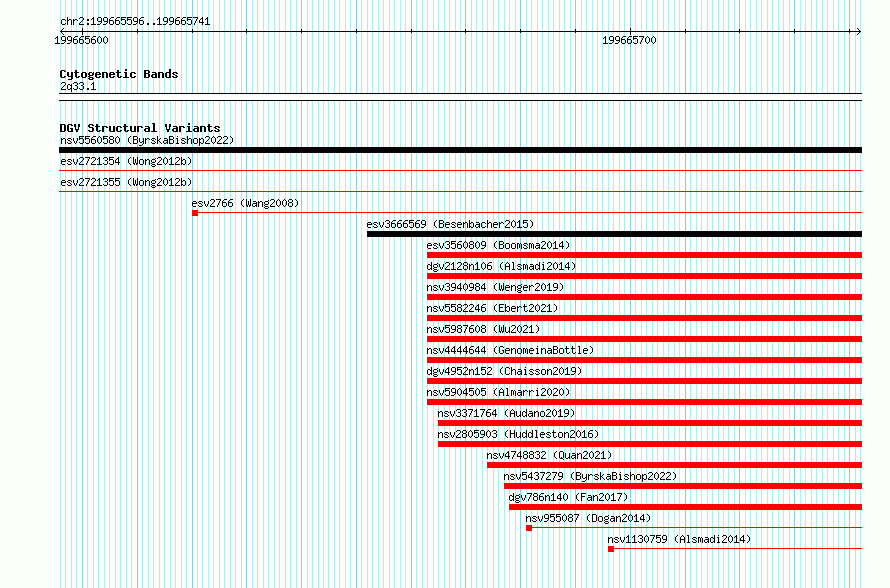Click the DGV Structural Variants track title
890x588 pixels.
point(140,128)
